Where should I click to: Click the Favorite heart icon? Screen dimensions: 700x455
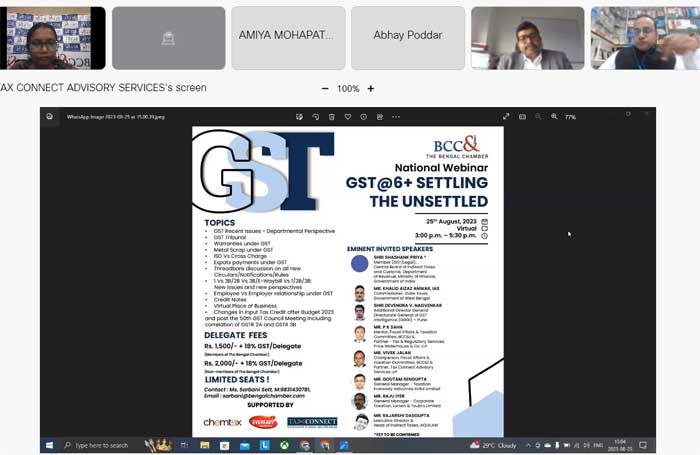pos(348,117)
